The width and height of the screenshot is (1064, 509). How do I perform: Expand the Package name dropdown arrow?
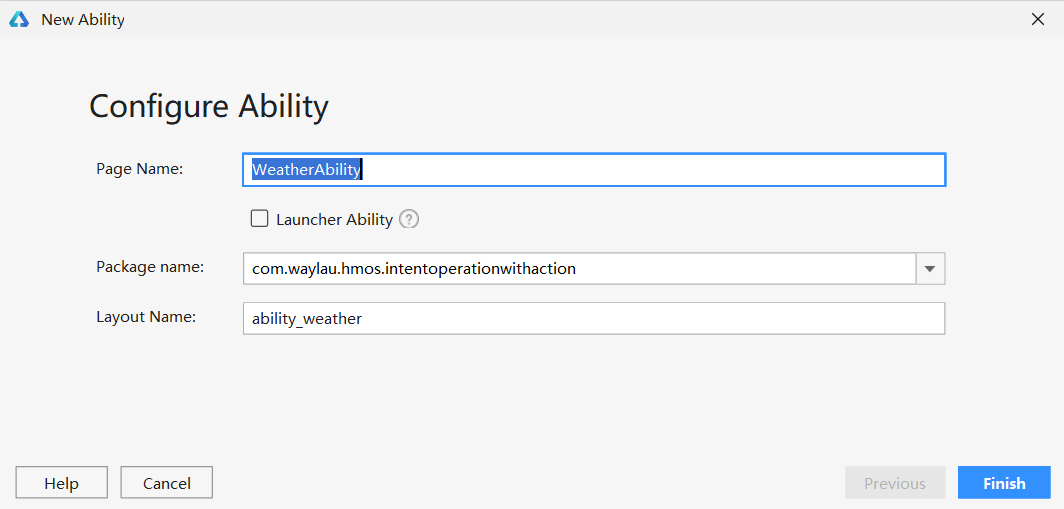pos(930,269)
